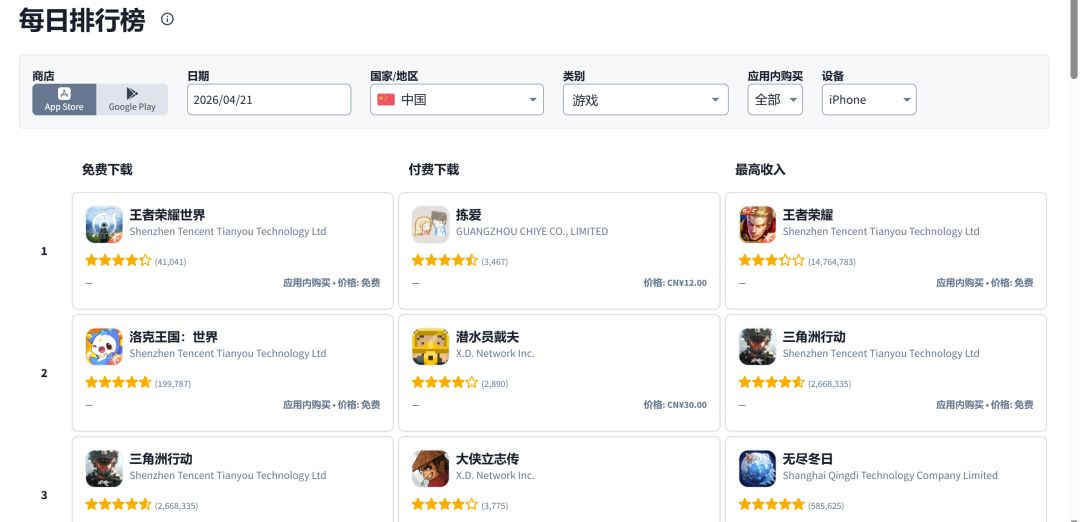
Task: Click 无尽冬日 app icon
Action: [x=757, y=468]
